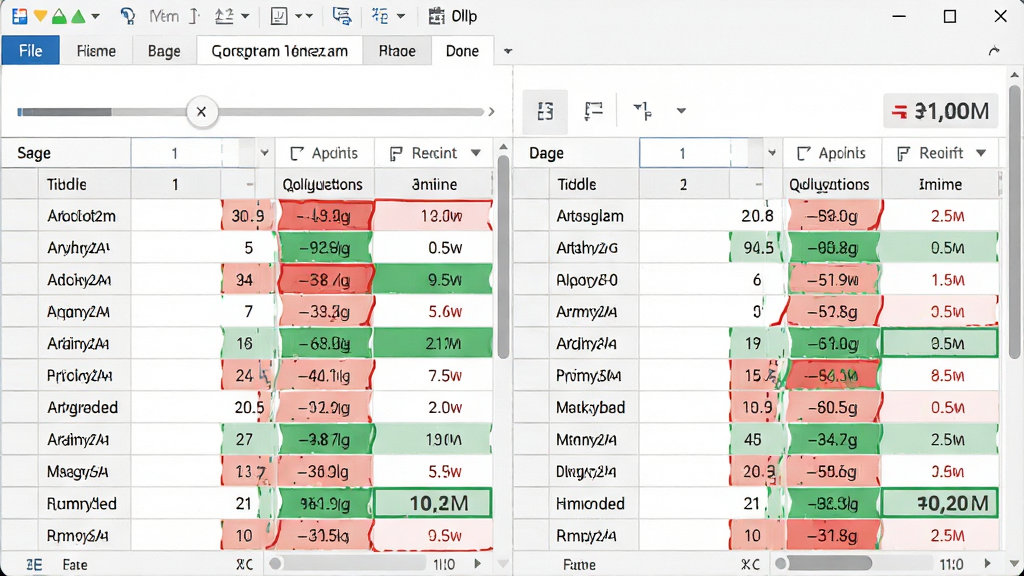Expand the Recint dropdown in the Sage pane
The image size is (1024, 576).
click(476, 153)
